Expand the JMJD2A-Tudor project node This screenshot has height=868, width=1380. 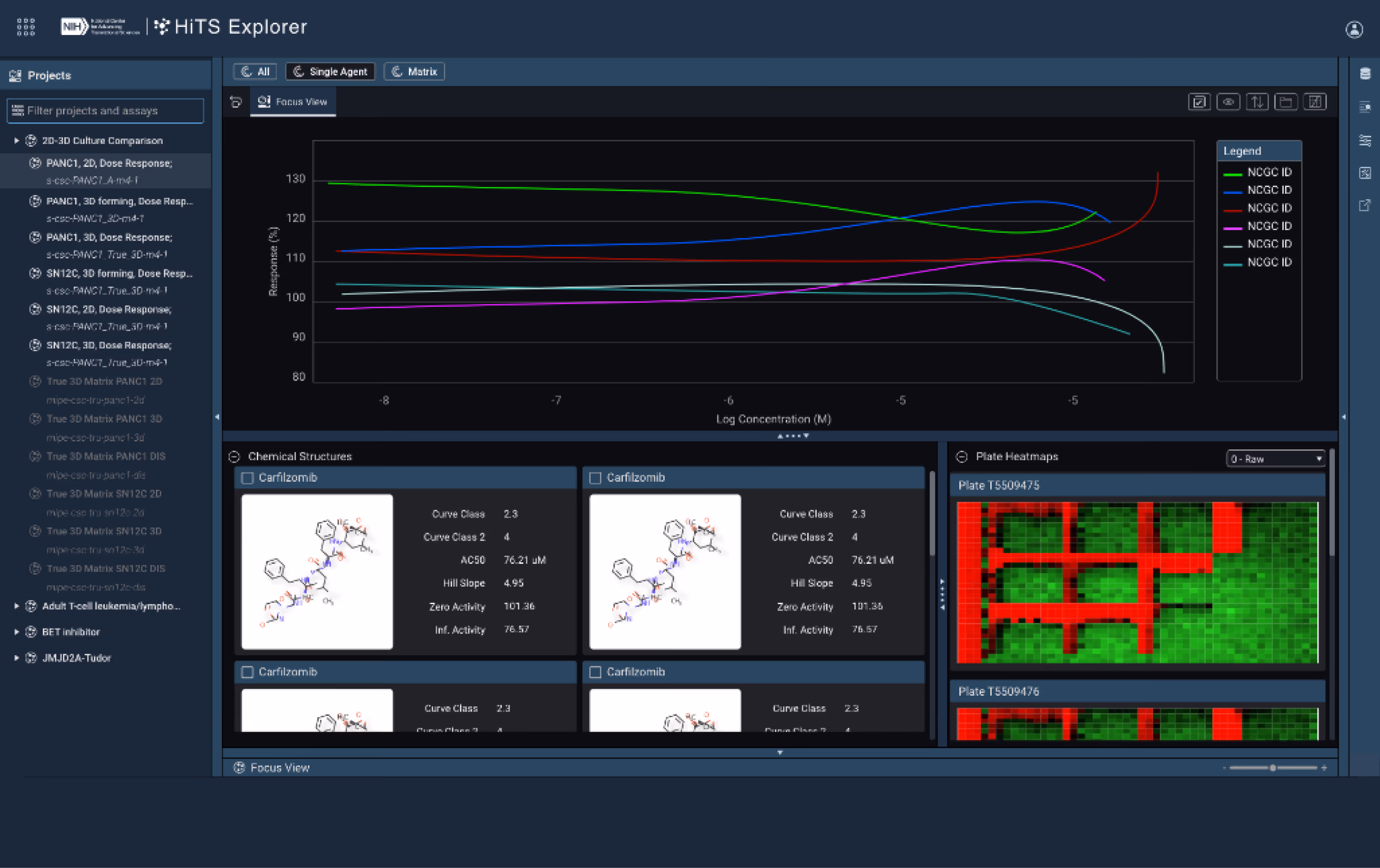(17, 658)
